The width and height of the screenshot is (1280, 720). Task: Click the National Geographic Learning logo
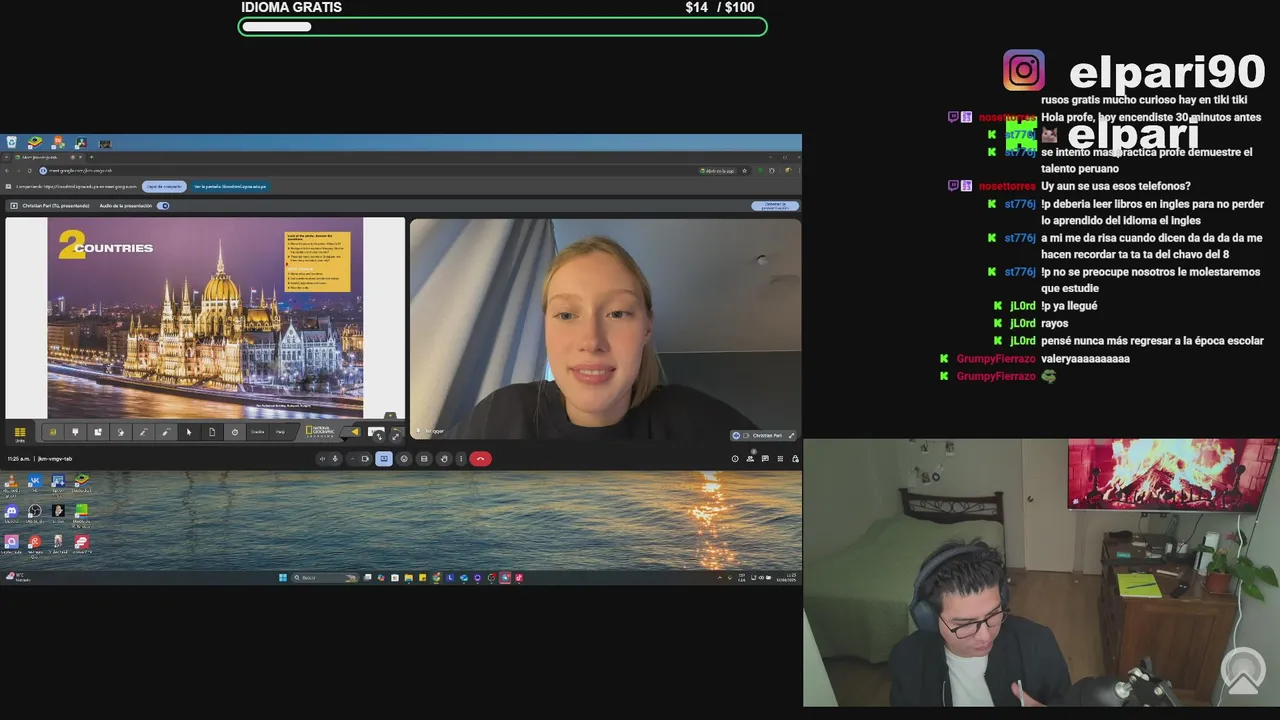pyautogui.click(x=320, y=433)
